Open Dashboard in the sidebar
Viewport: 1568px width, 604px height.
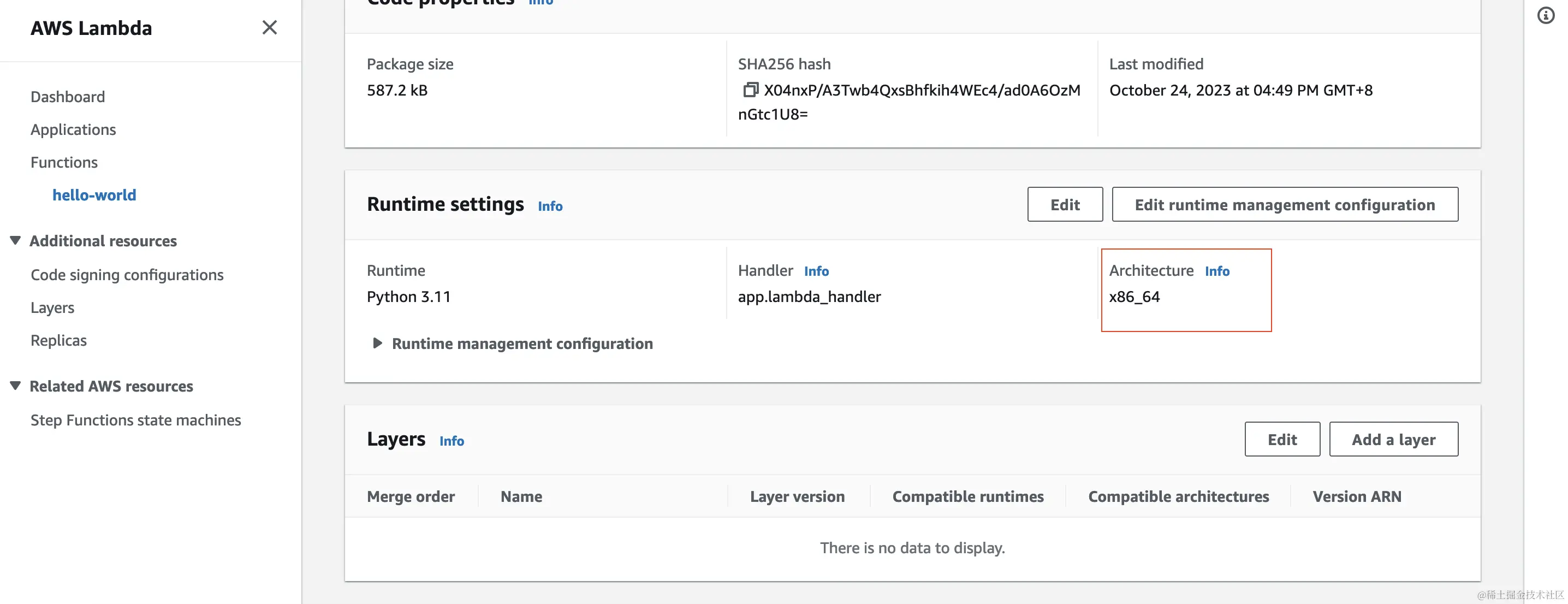pyautogui.click(x=68, y=97)
